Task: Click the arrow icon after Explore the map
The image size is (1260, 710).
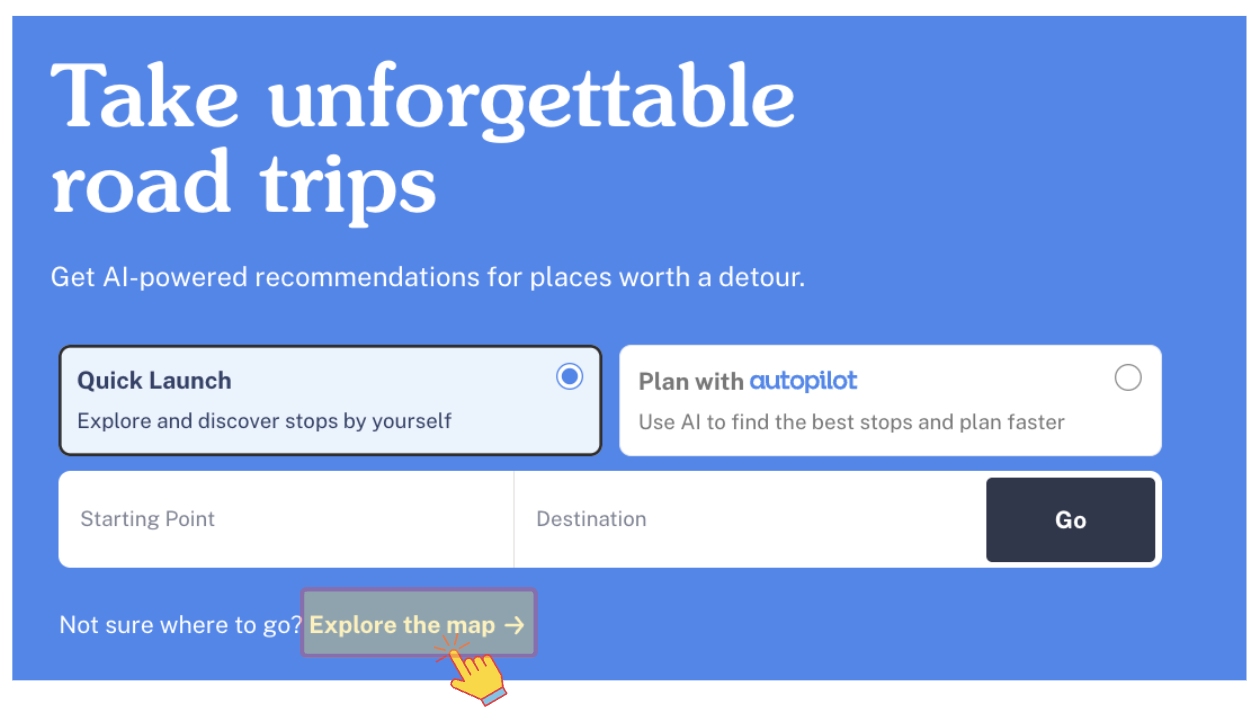Action: pyautogui.click(x=514, y=625)
